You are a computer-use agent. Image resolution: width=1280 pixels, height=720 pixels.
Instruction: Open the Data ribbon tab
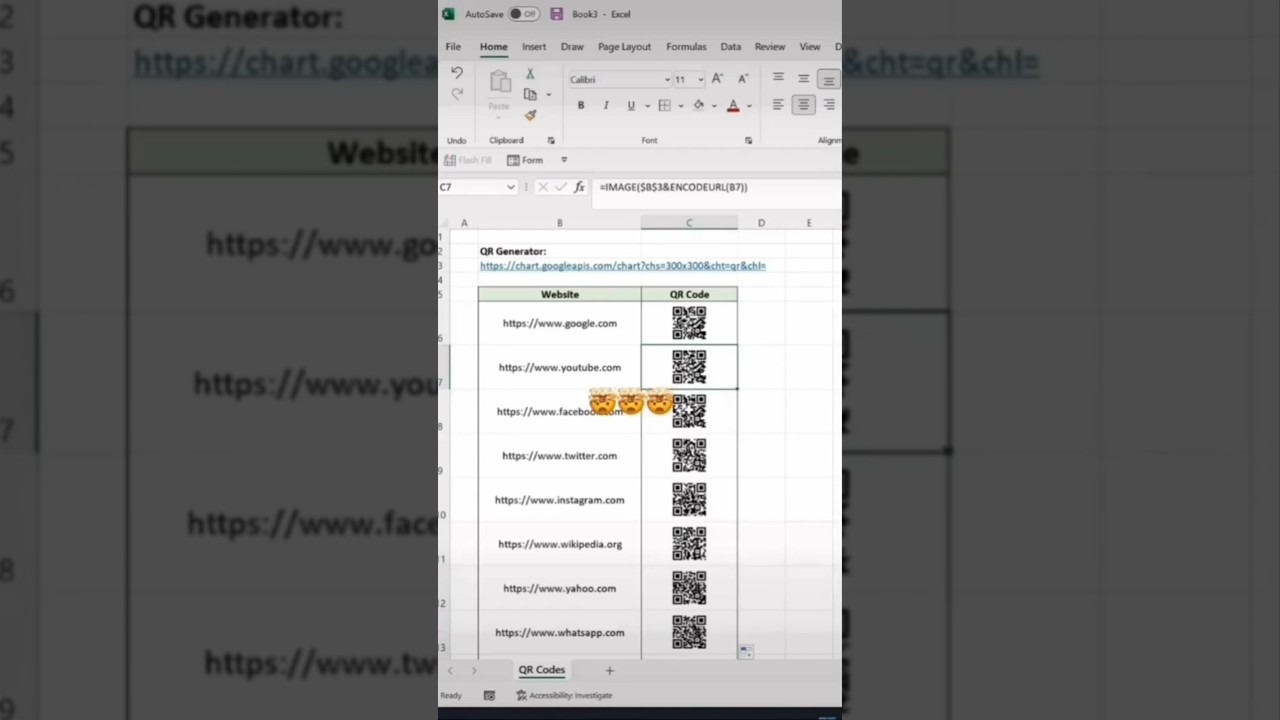click(731, 47)
